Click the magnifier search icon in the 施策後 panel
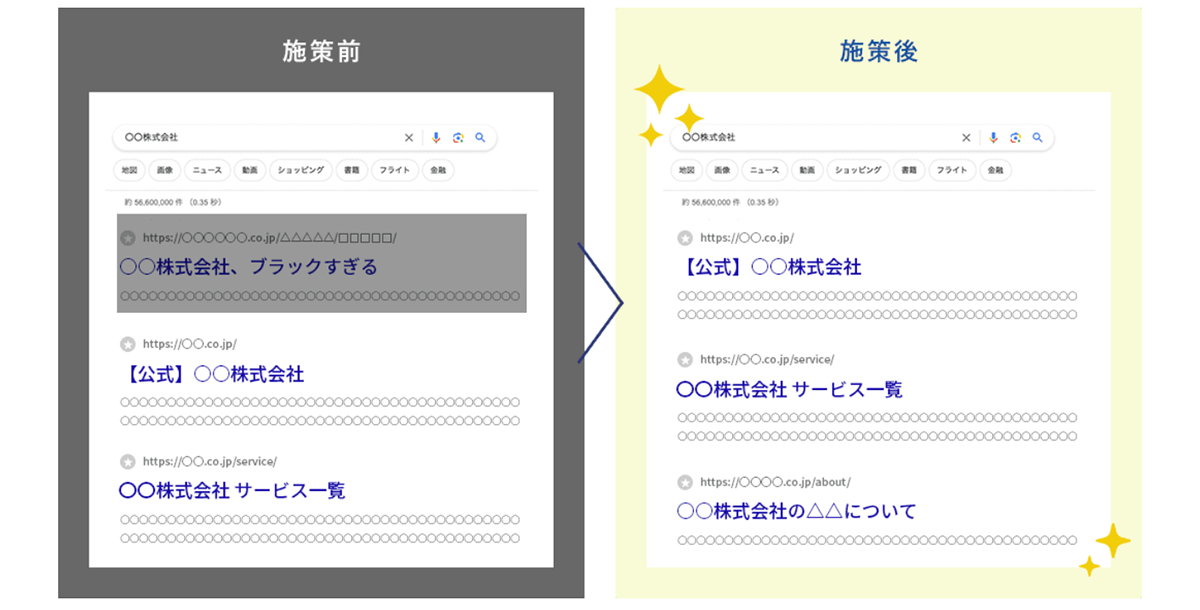This screenshot has height=610, width=1200. 1037,138
